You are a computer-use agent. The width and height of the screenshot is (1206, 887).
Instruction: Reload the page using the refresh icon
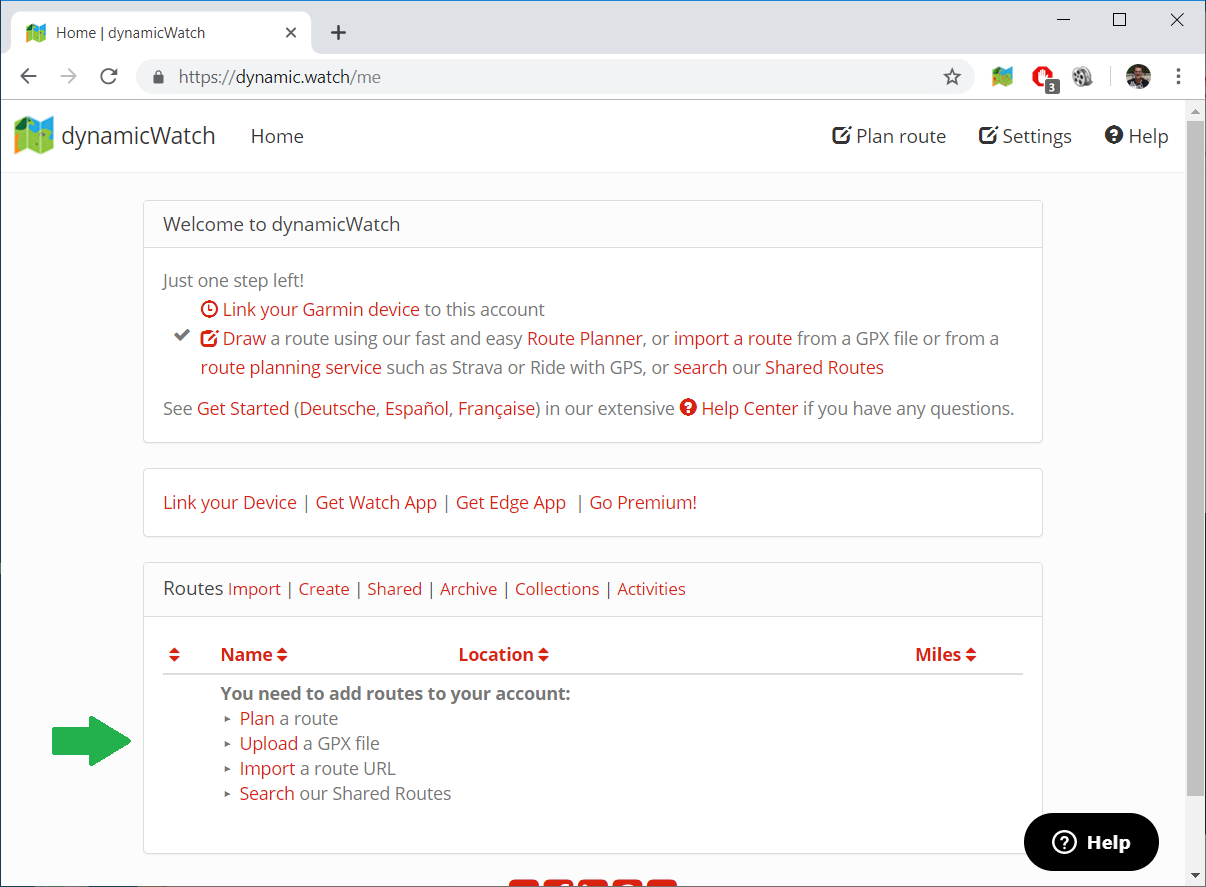109,77
